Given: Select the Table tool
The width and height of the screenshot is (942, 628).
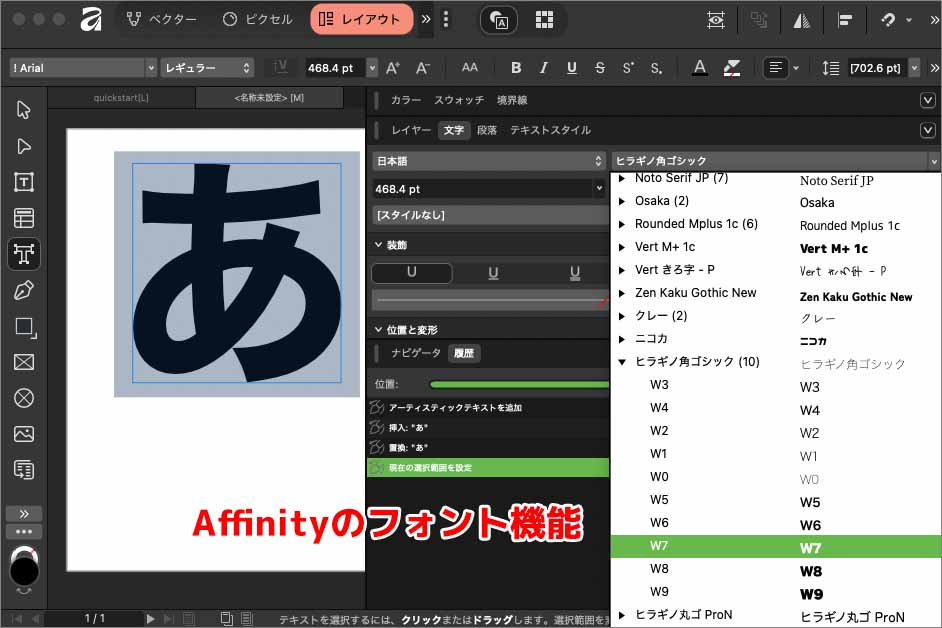Looking at the screenshot, I should (24, 217).
